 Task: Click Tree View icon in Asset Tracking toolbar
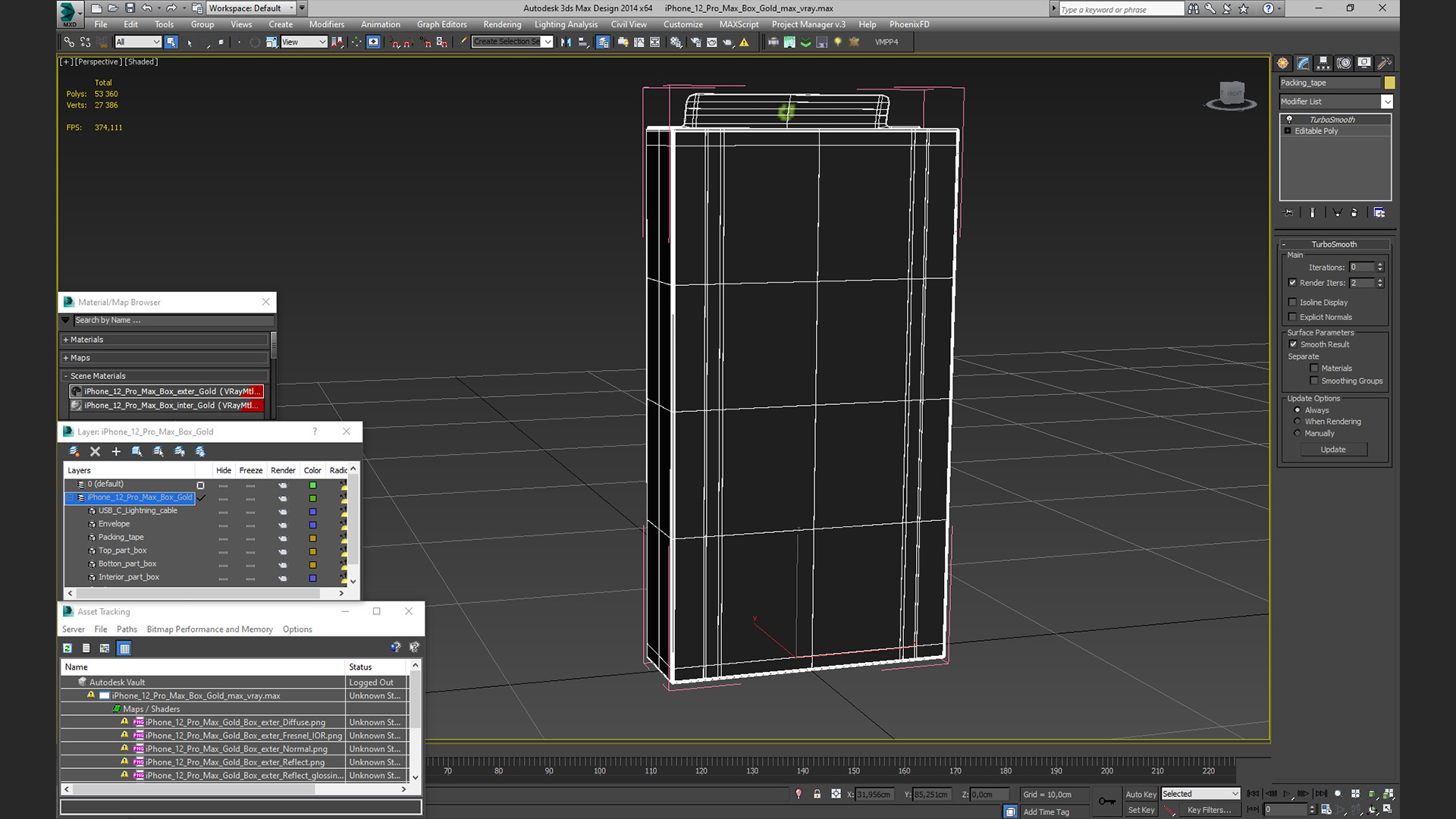click(x=105, y=648)
